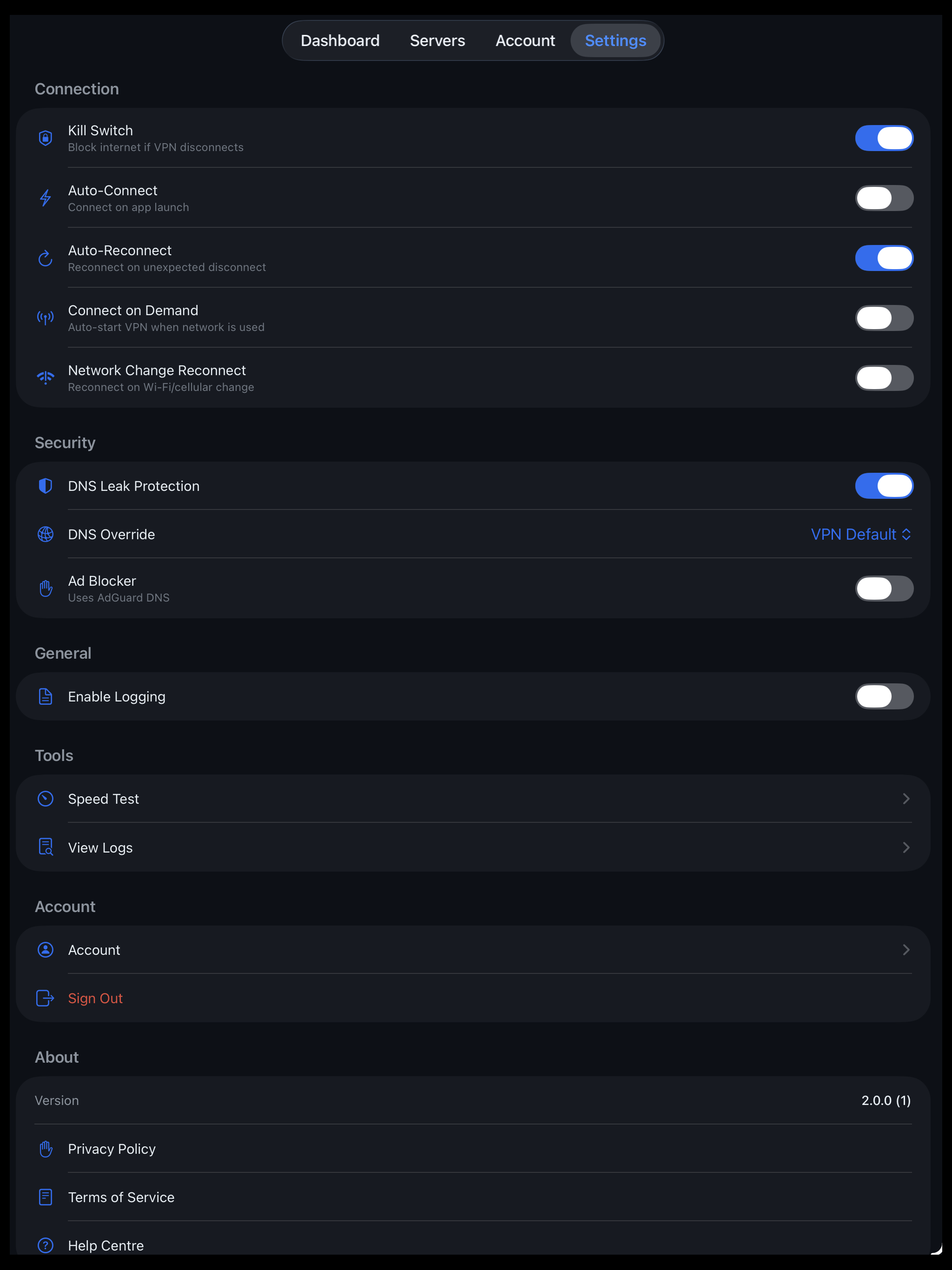This screenshot has height=1270, width=952.
Task: Click the DNS Override globe icon
Action: click(x=46, y=535)
